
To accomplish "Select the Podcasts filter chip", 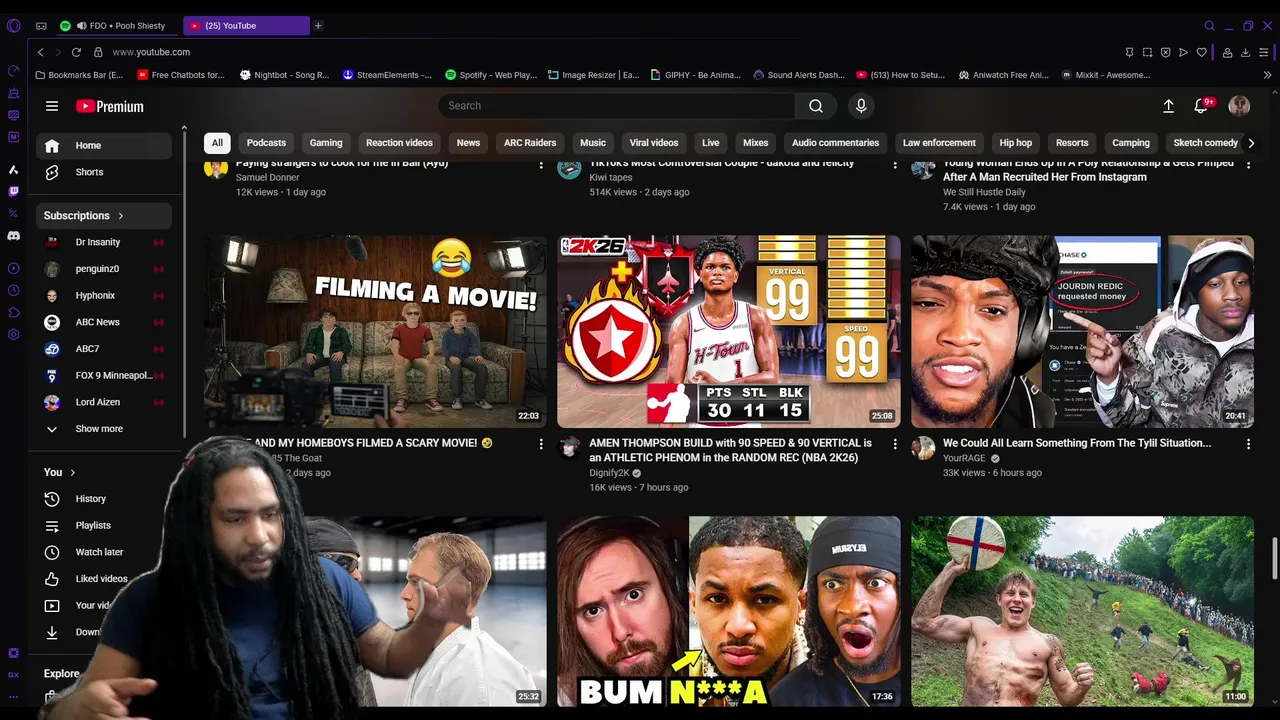I will (x=266, y=143).
